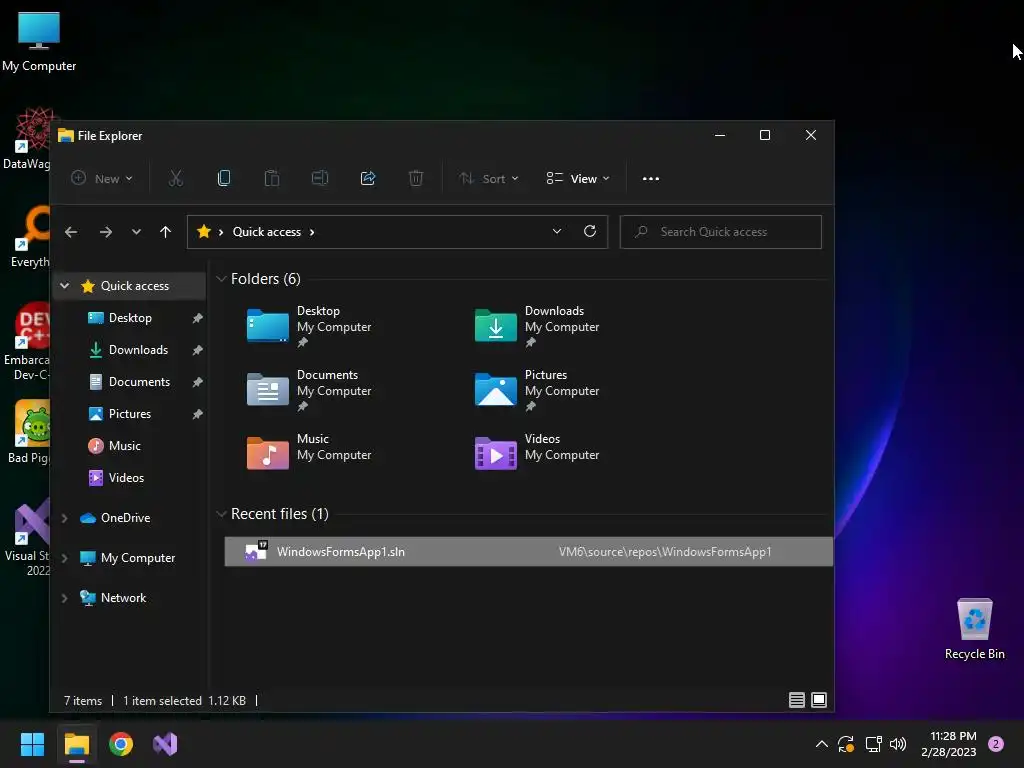Viewport: 1024px width, 768px height.
Task: Open the View dropdown menu
Action: [x=578, y=178]
